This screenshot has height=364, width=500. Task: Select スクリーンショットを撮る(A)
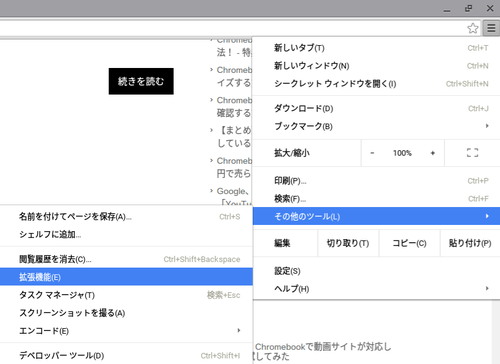point(126,313)
